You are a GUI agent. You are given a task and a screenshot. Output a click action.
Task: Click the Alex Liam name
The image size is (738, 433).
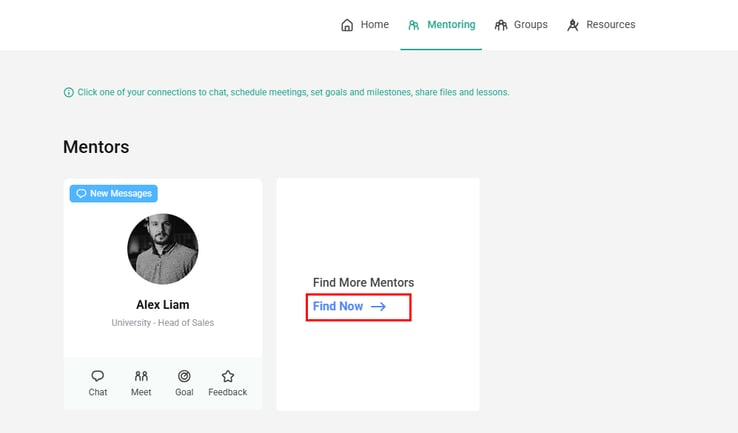point(163,304)
